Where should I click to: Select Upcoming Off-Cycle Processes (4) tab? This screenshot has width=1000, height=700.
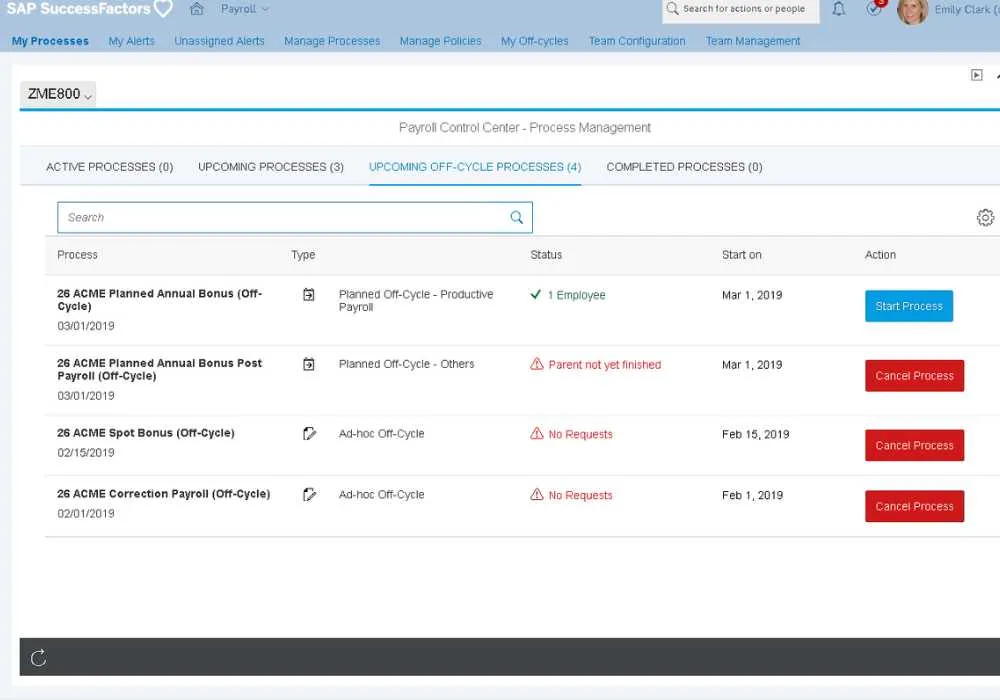475,167
